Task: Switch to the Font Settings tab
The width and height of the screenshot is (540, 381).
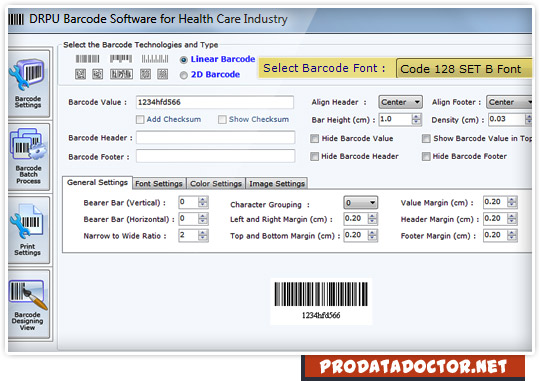Action: [x=159, y=184]
